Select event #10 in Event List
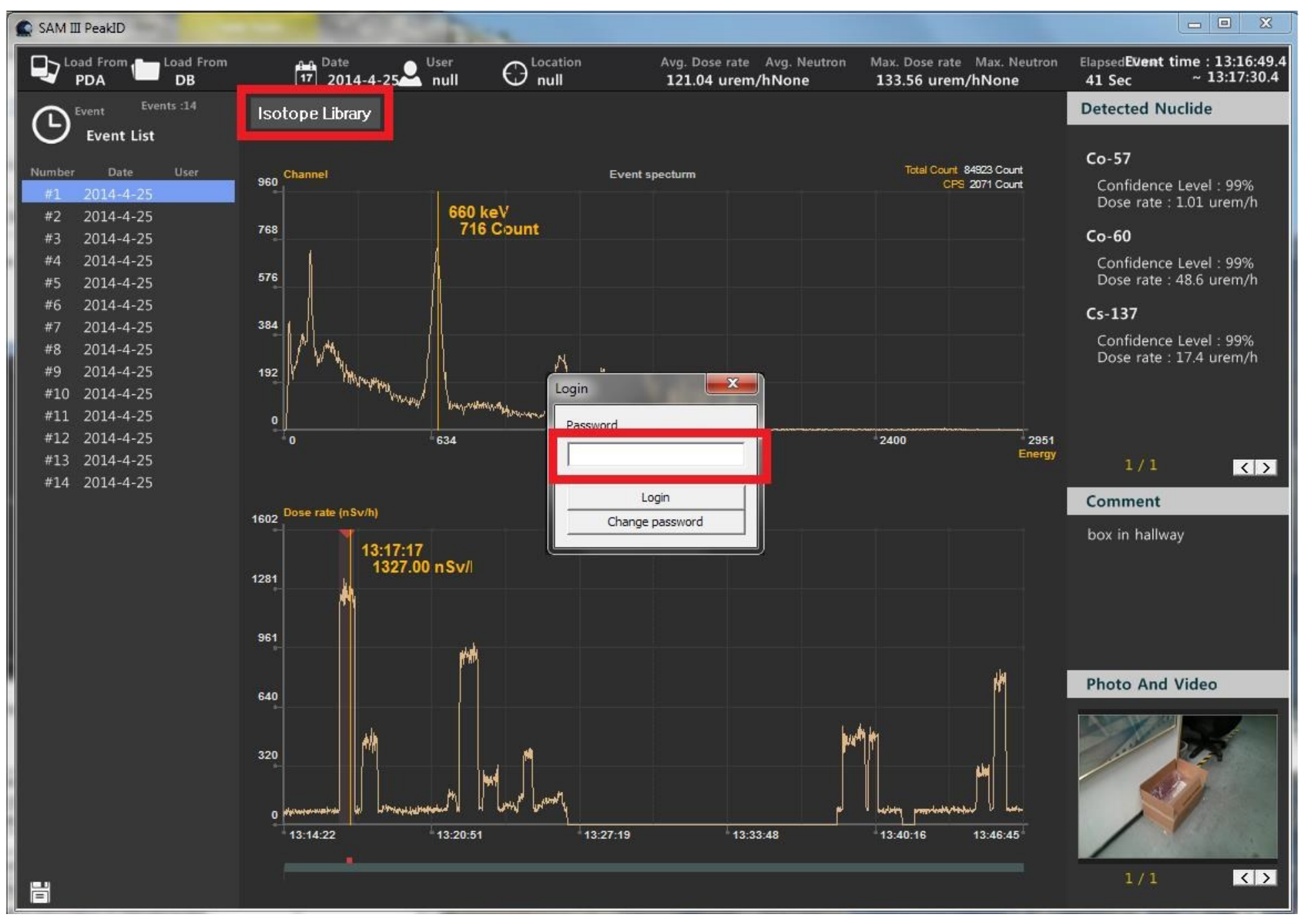The width and height of the screenshot is (1304, 924). tap(128, 394)
